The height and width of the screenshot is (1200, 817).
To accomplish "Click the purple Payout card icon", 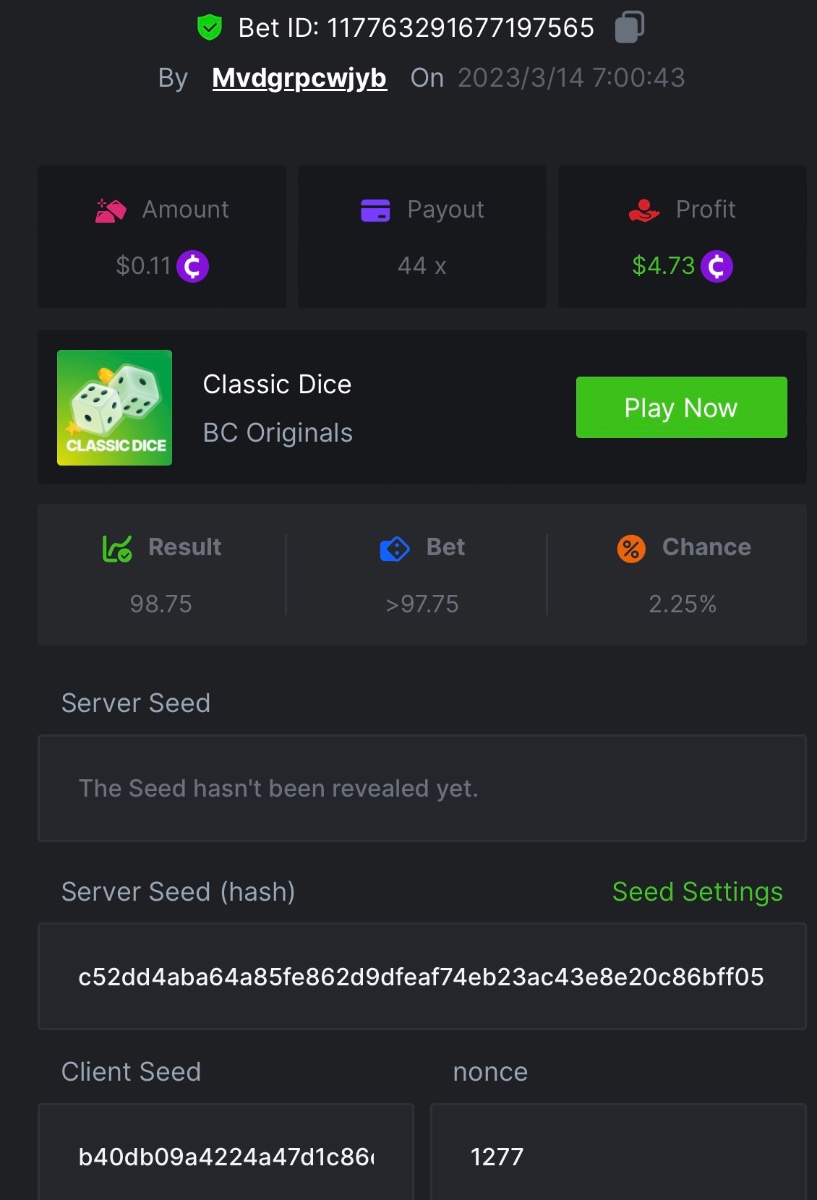I will (x=375, y=210).
